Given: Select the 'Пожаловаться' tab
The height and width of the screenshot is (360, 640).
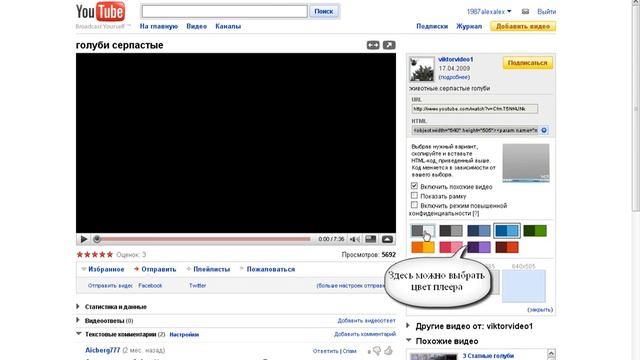Looking at the screenshot, I should [267, 269].
